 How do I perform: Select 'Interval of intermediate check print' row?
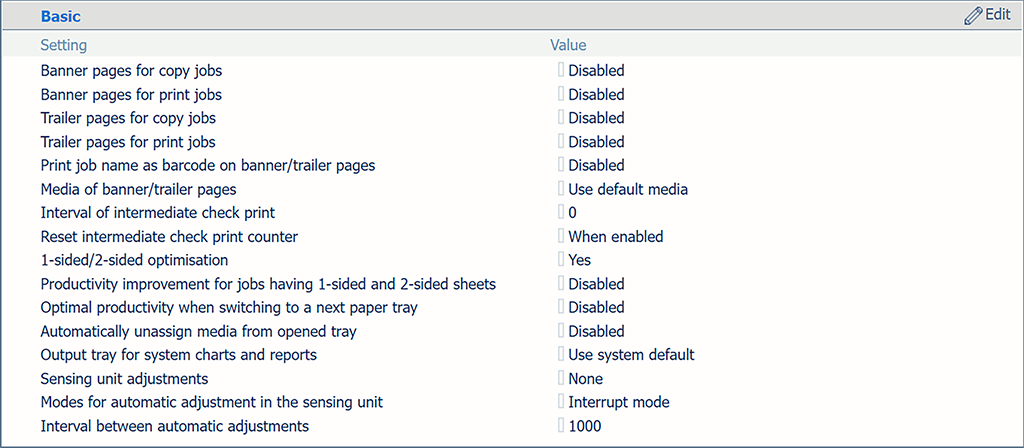coord(157,213)
